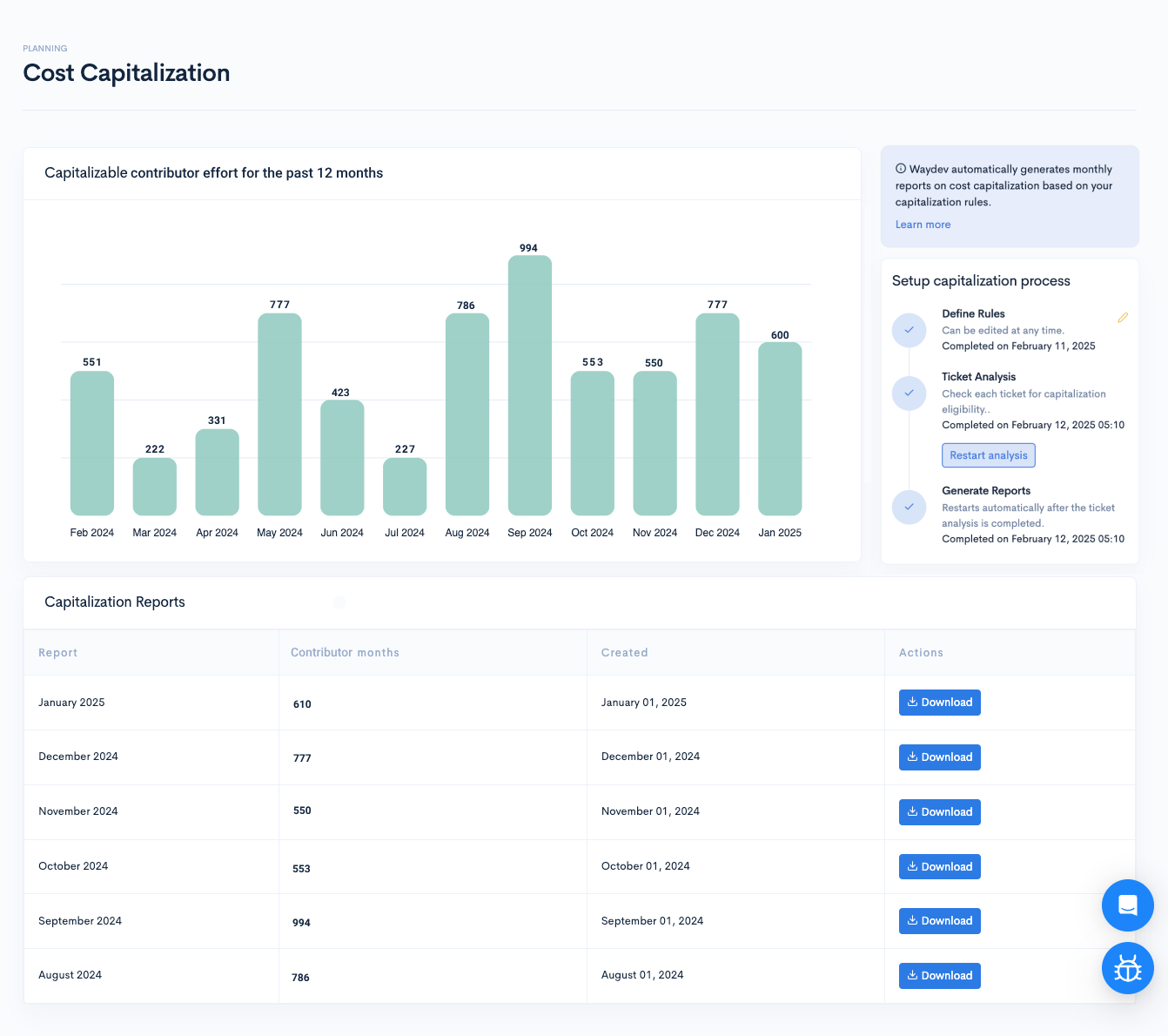The image size is (1168, 1036).
Task: Click the Define Rules completed checkmark icon
Action: click(909, 330)
